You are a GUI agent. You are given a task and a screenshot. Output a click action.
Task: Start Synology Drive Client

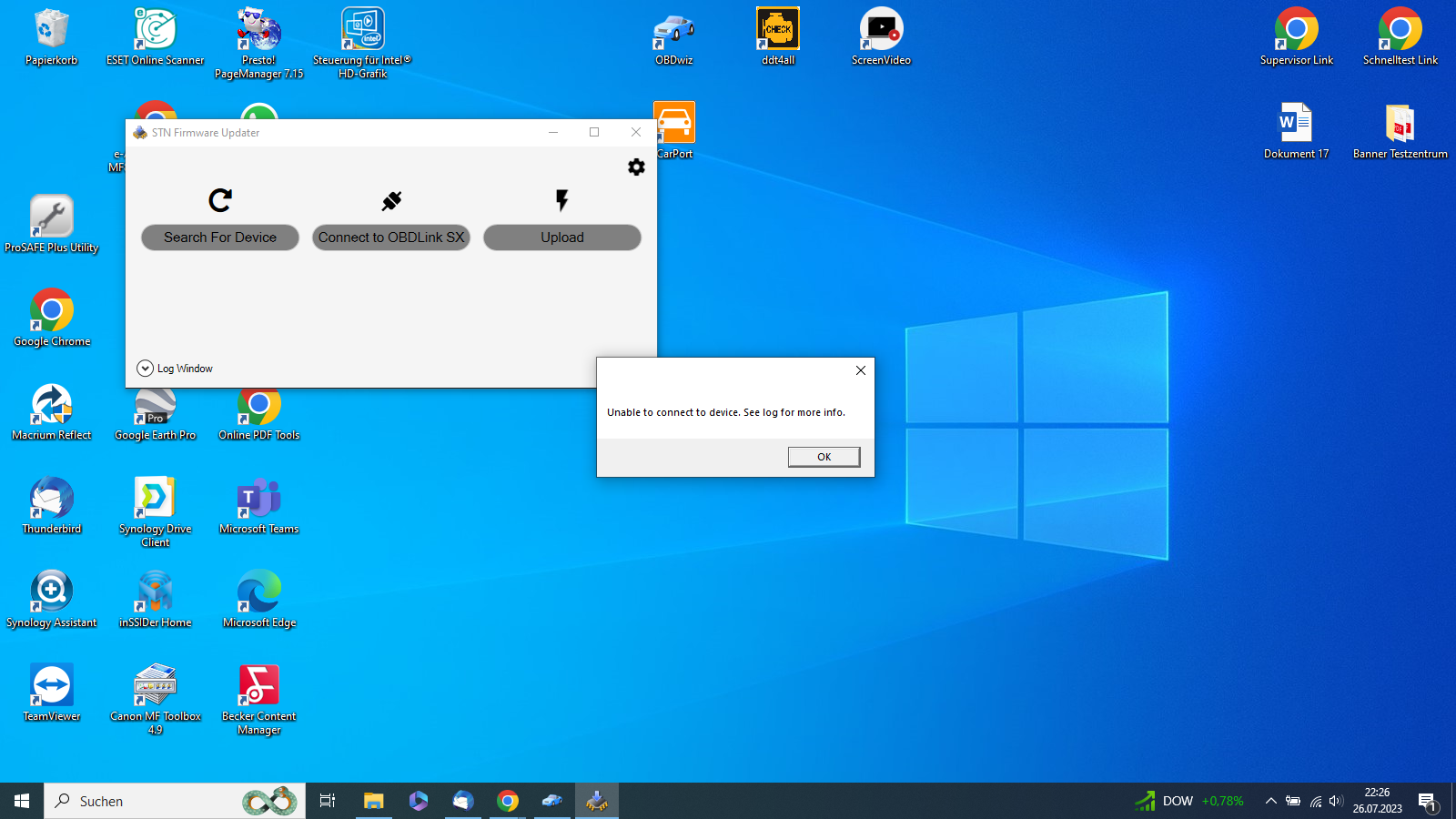155,496
